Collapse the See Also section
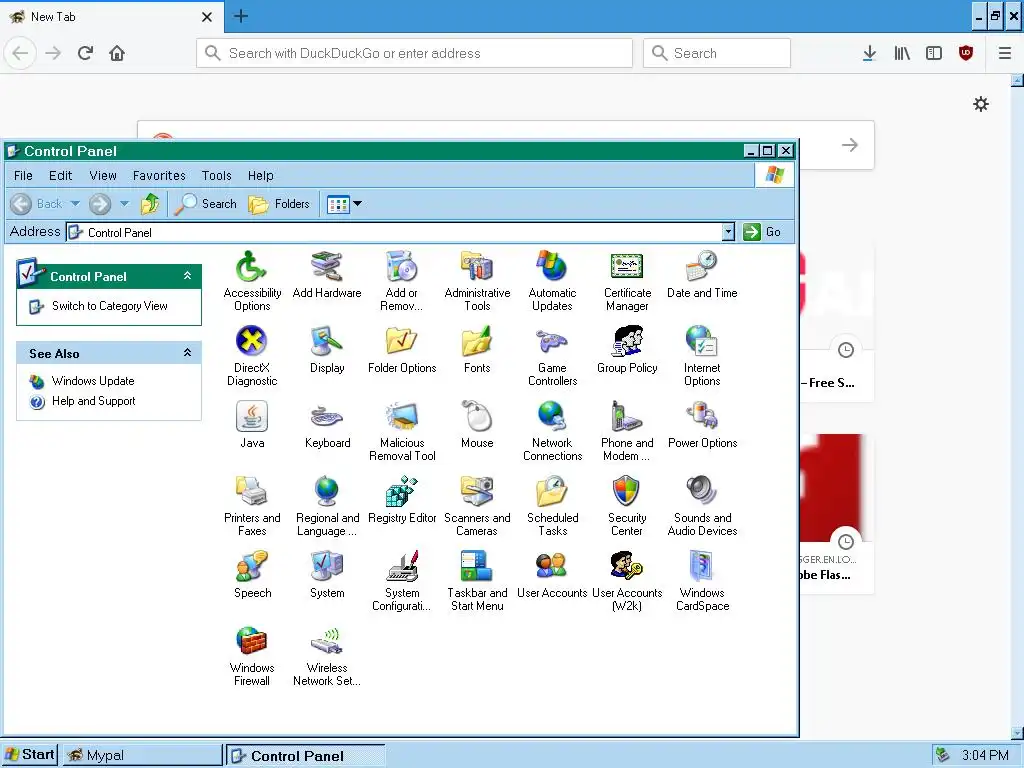The image size is (1024, 768). click(187, 353)
